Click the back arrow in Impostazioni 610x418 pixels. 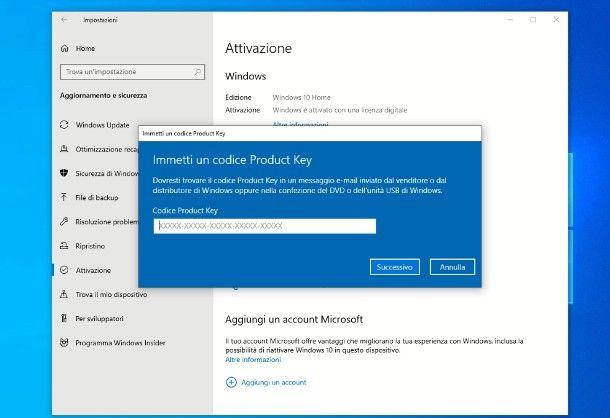[x=64, y=20]
